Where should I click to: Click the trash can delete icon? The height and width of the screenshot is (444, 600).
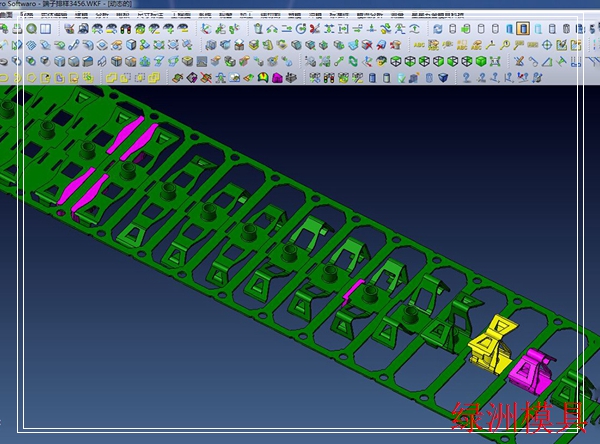pyautogui.click(x=258, y=29)
